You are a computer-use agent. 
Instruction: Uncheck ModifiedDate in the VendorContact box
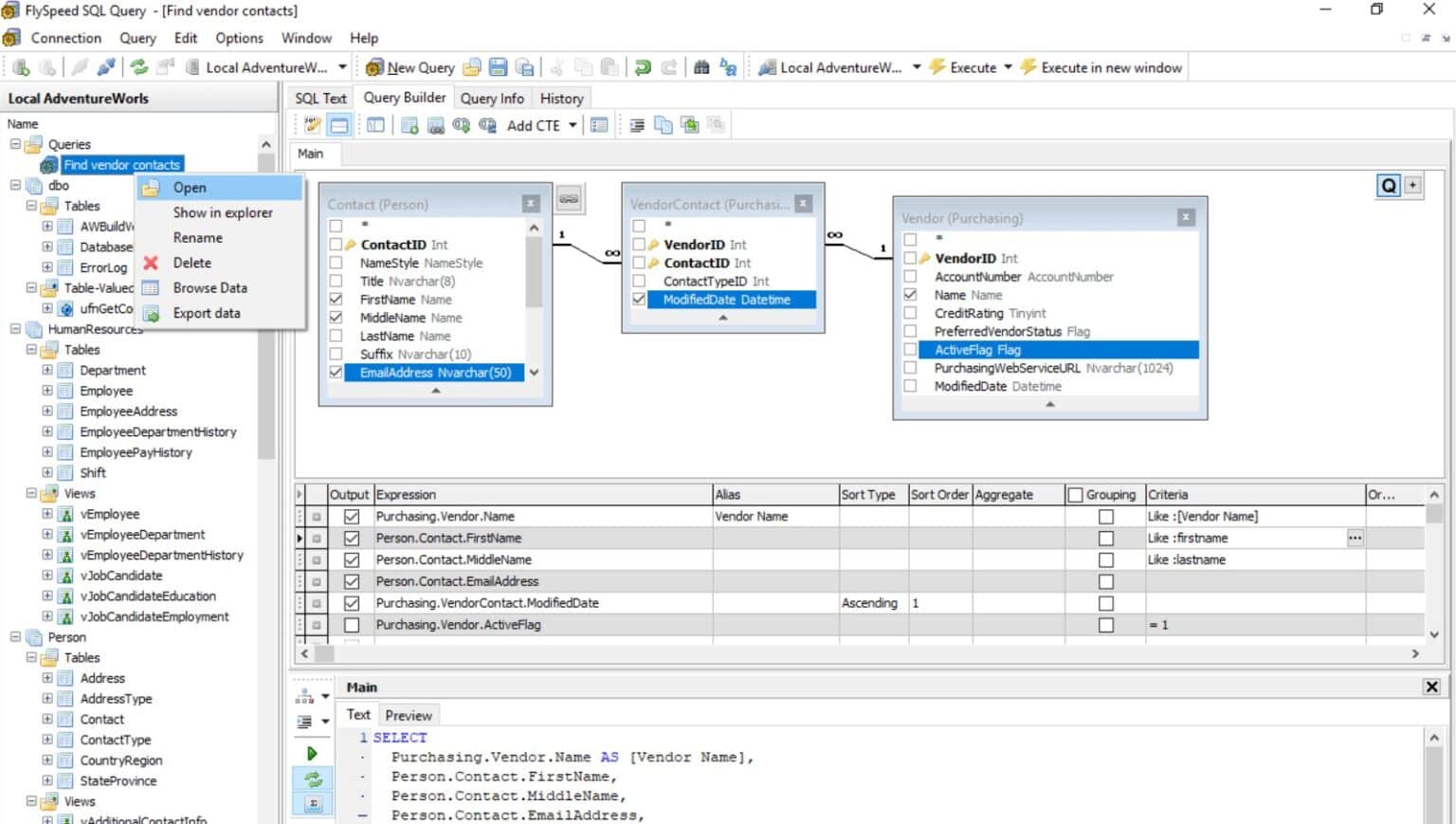[x=639, y=299]
